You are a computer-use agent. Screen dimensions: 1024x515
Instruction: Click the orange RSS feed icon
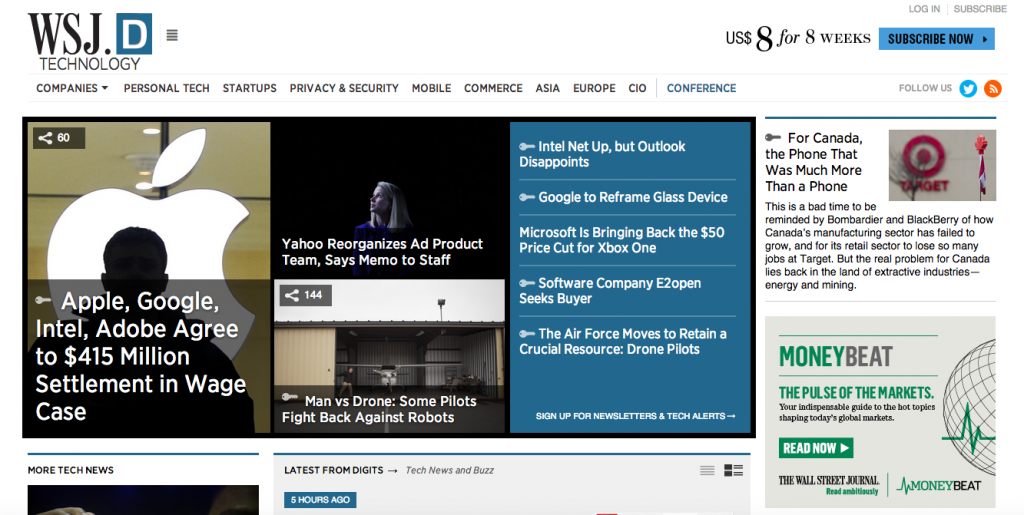[992, 88]
